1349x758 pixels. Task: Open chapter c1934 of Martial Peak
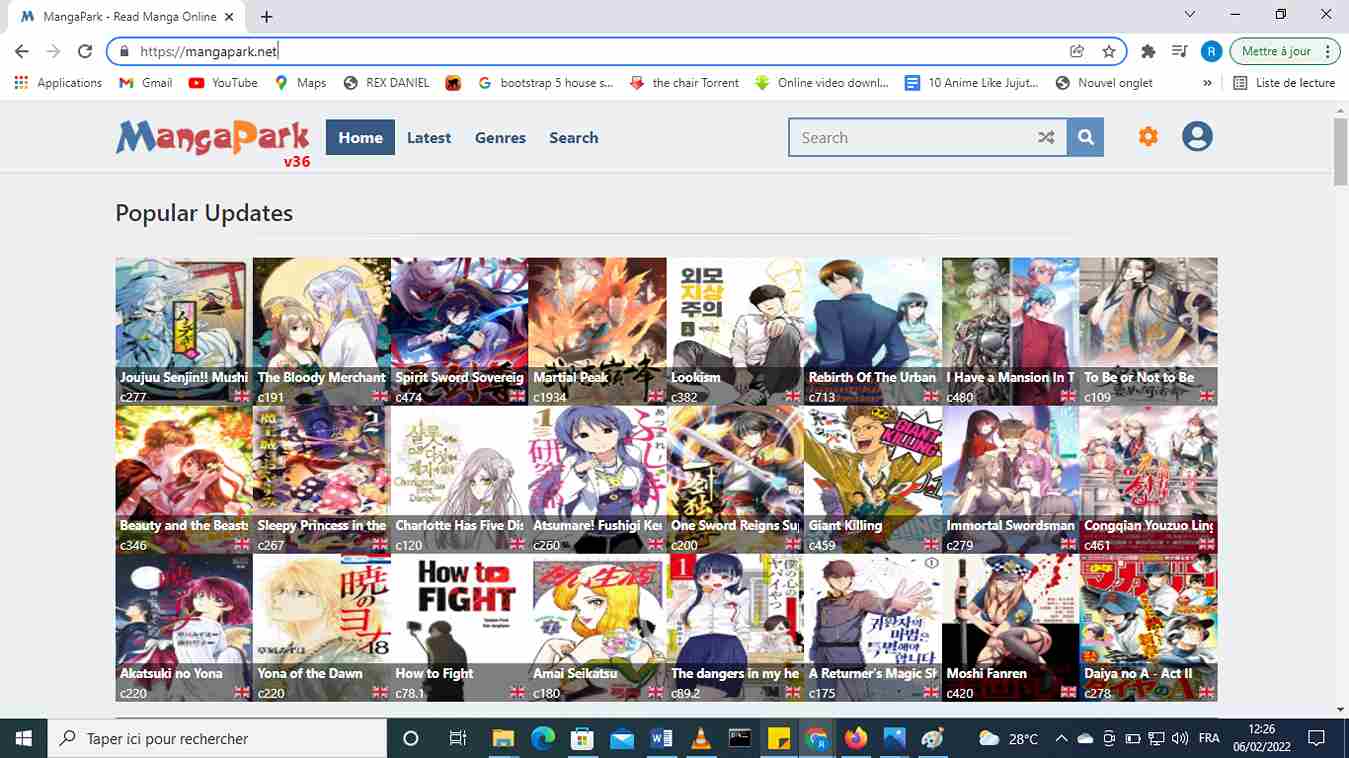pos(551,397)
